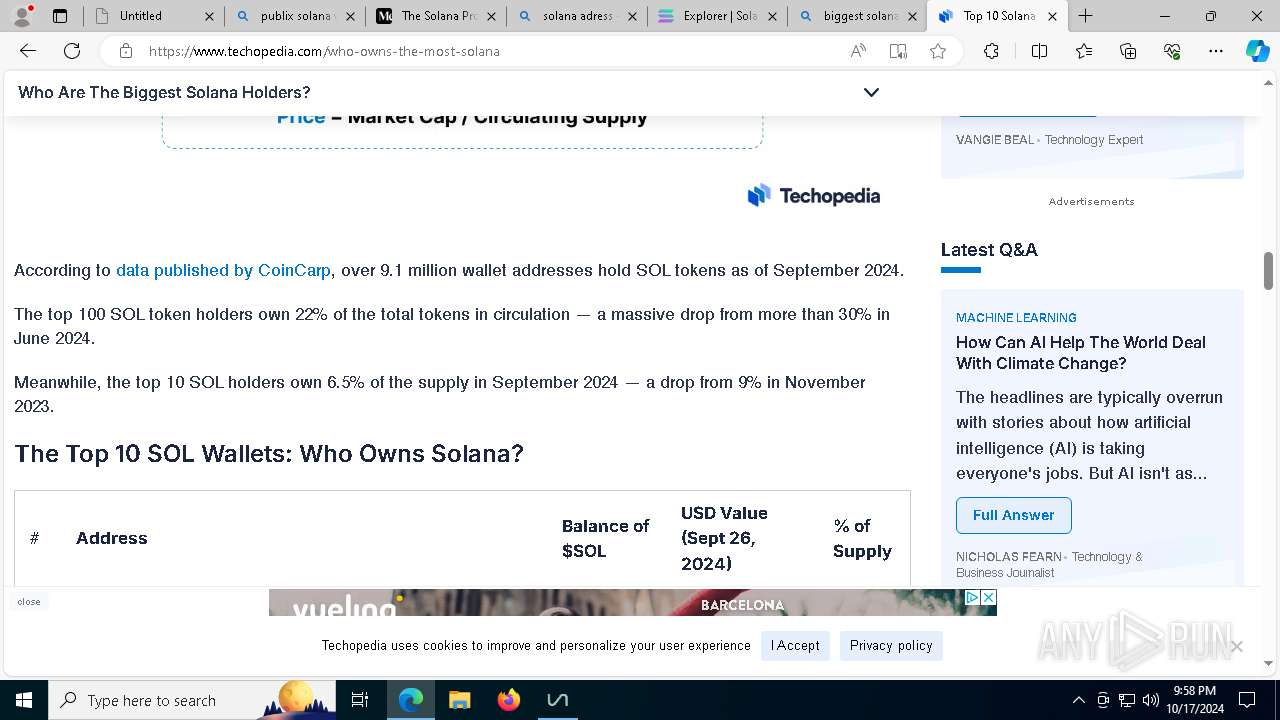The width and height of the screenshot is (1280, 720).
Task: Click the address bar URL field
Action: [490, 51]
